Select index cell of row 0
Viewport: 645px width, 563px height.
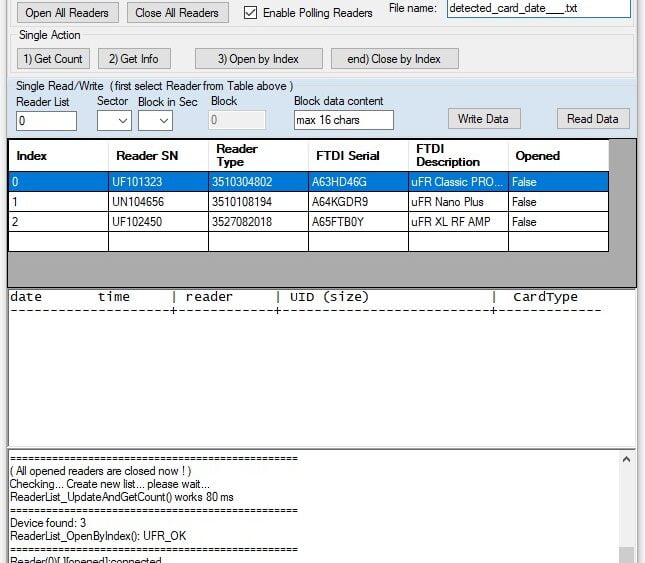[x=58, y=182]
